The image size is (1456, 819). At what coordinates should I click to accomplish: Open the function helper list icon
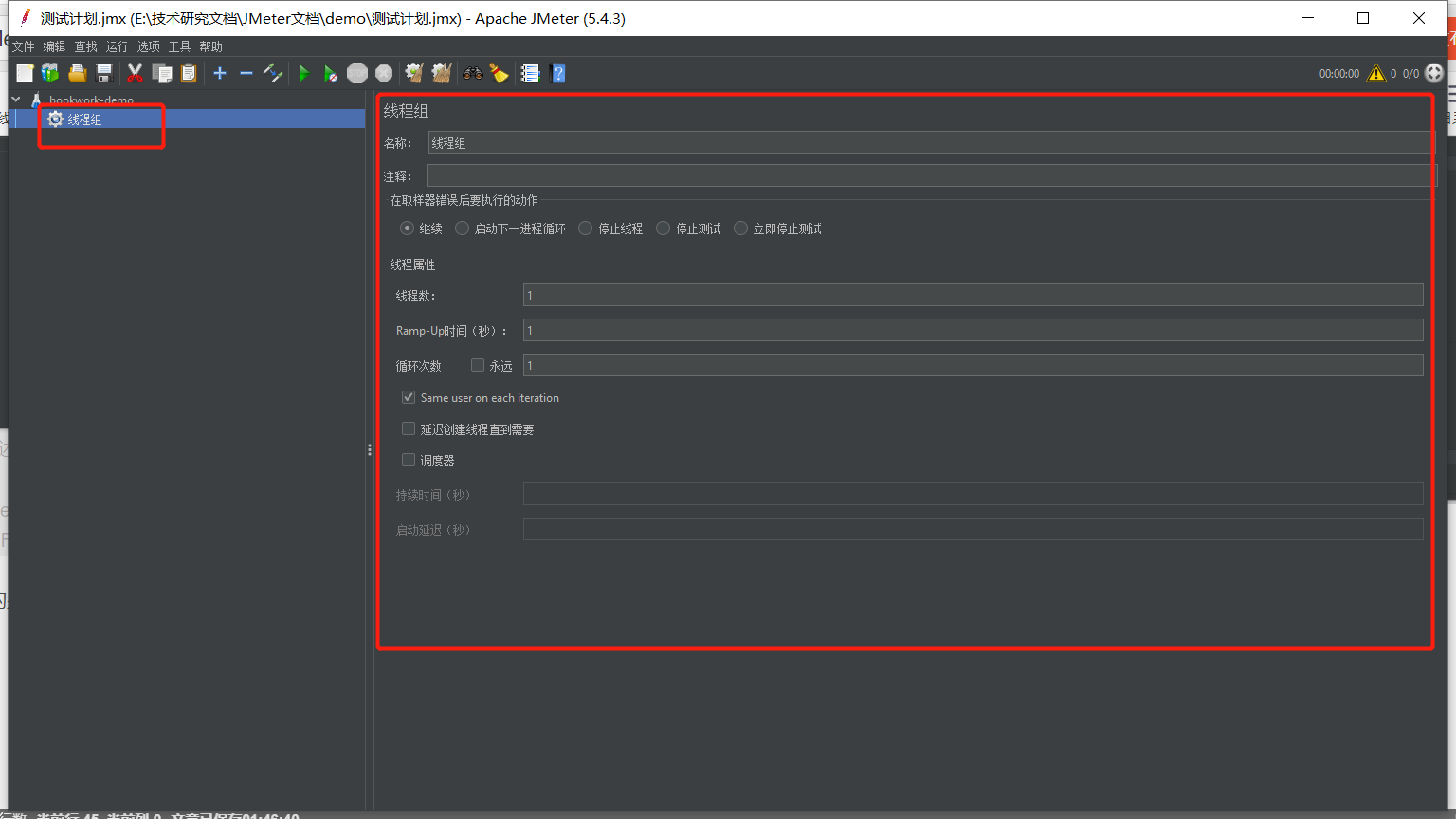pos(530,73)
